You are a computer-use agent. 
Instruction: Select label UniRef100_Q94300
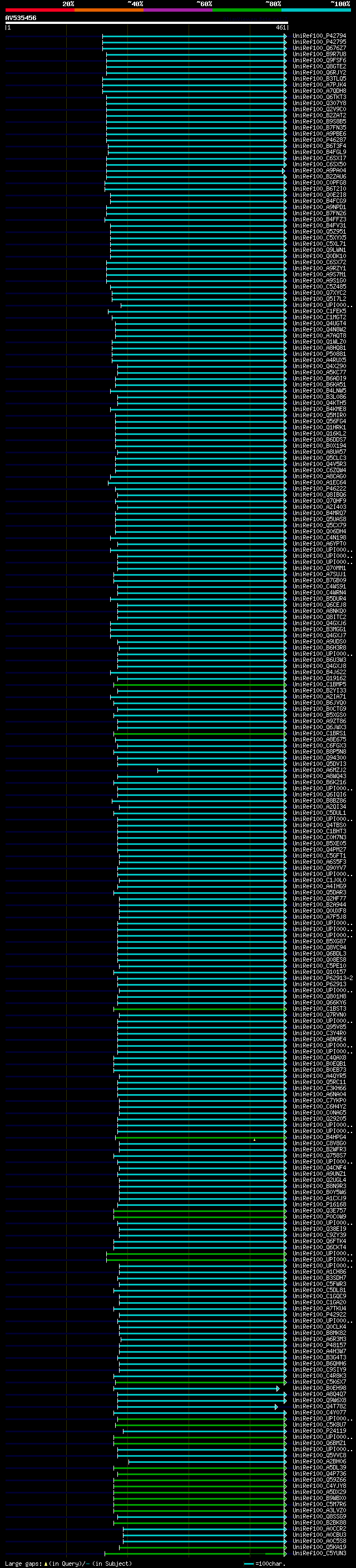point(319,758)
